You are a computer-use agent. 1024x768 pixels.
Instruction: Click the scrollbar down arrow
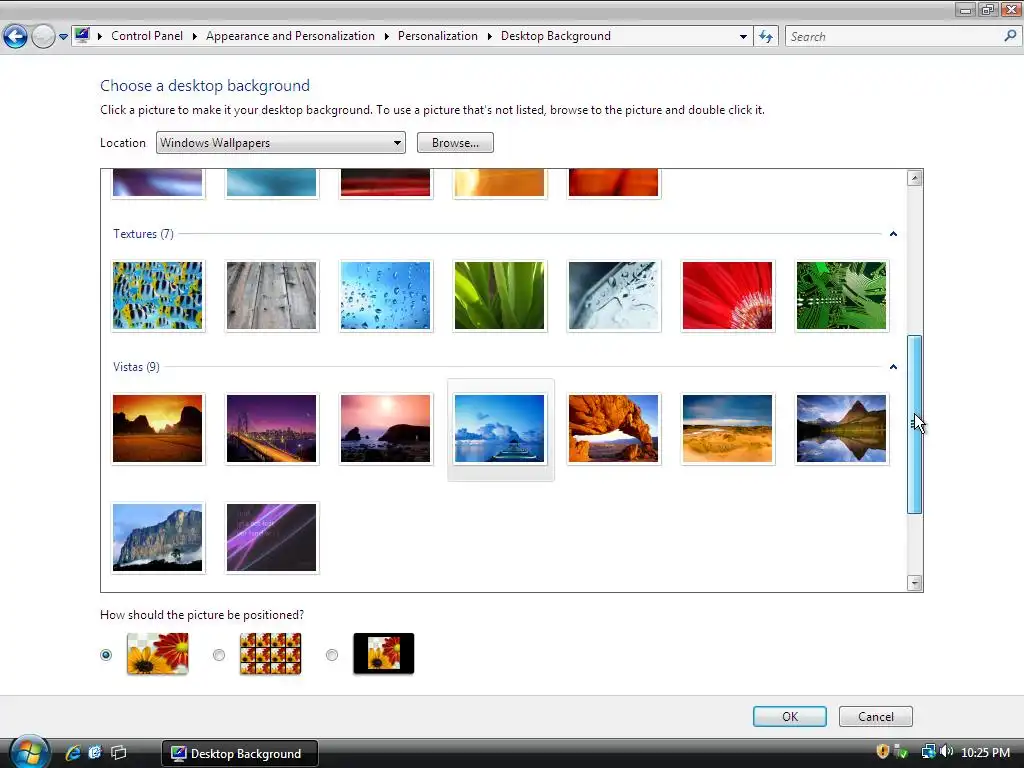915,583
